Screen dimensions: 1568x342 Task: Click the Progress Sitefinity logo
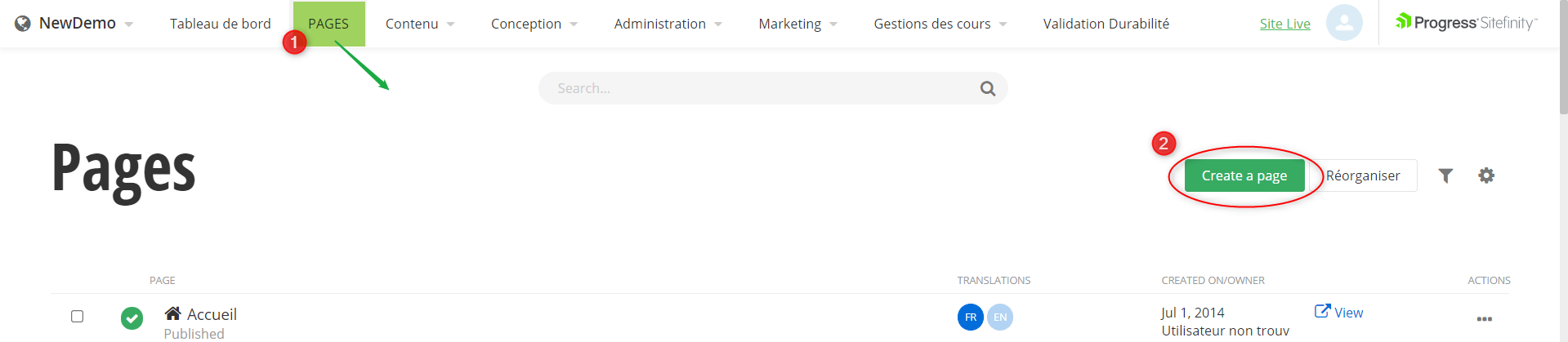pos(1466,23)
